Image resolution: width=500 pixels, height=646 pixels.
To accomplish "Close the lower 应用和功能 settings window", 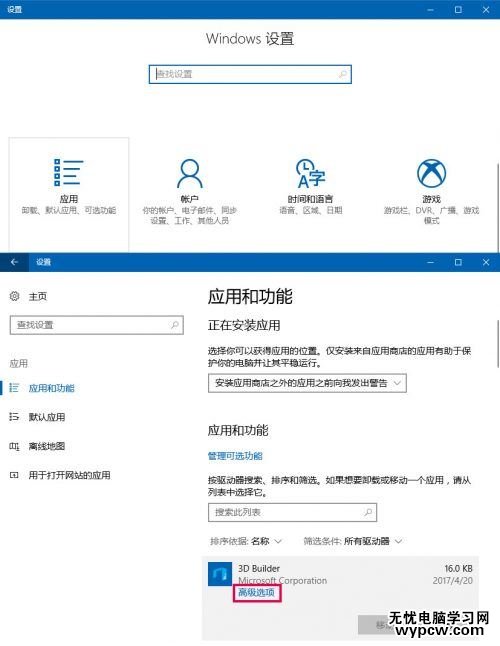I will 486,262.
